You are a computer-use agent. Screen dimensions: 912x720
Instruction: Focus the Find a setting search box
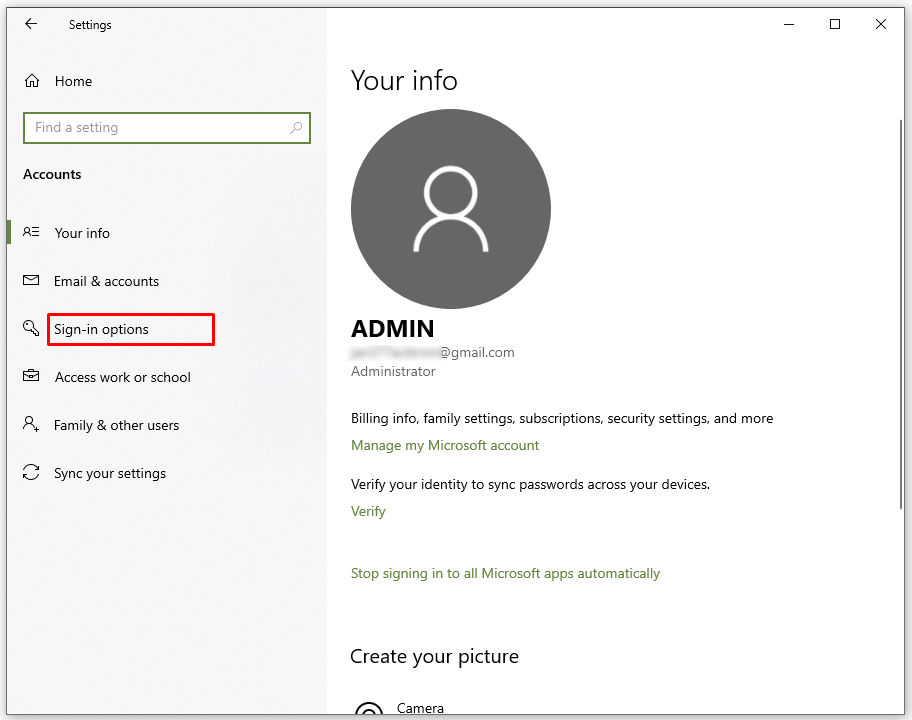167,127
